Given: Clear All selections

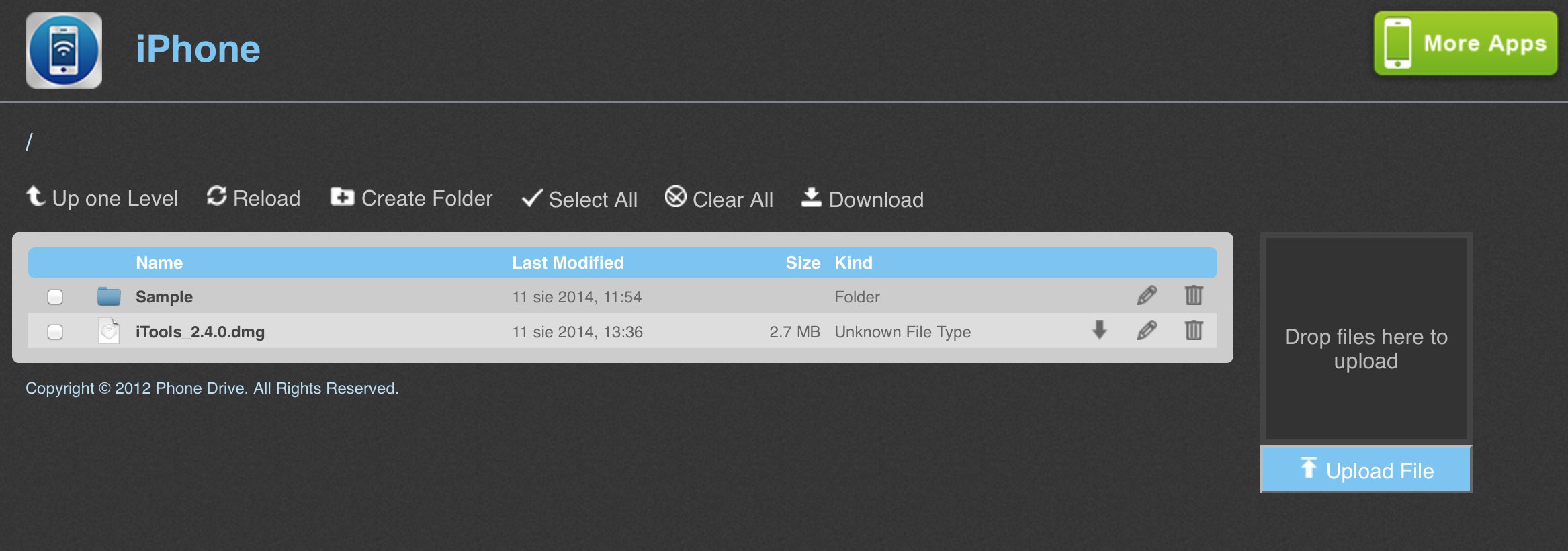Looking at the screenshot, I should coord(720,199).
